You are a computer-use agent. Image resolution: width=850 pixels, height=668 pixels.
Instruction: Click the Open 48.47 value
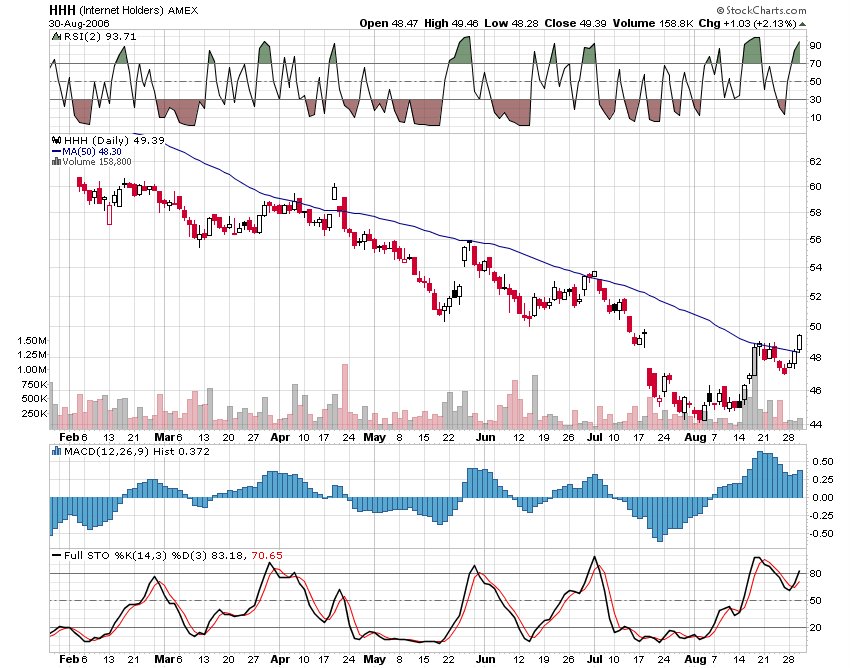click(389, 23)
